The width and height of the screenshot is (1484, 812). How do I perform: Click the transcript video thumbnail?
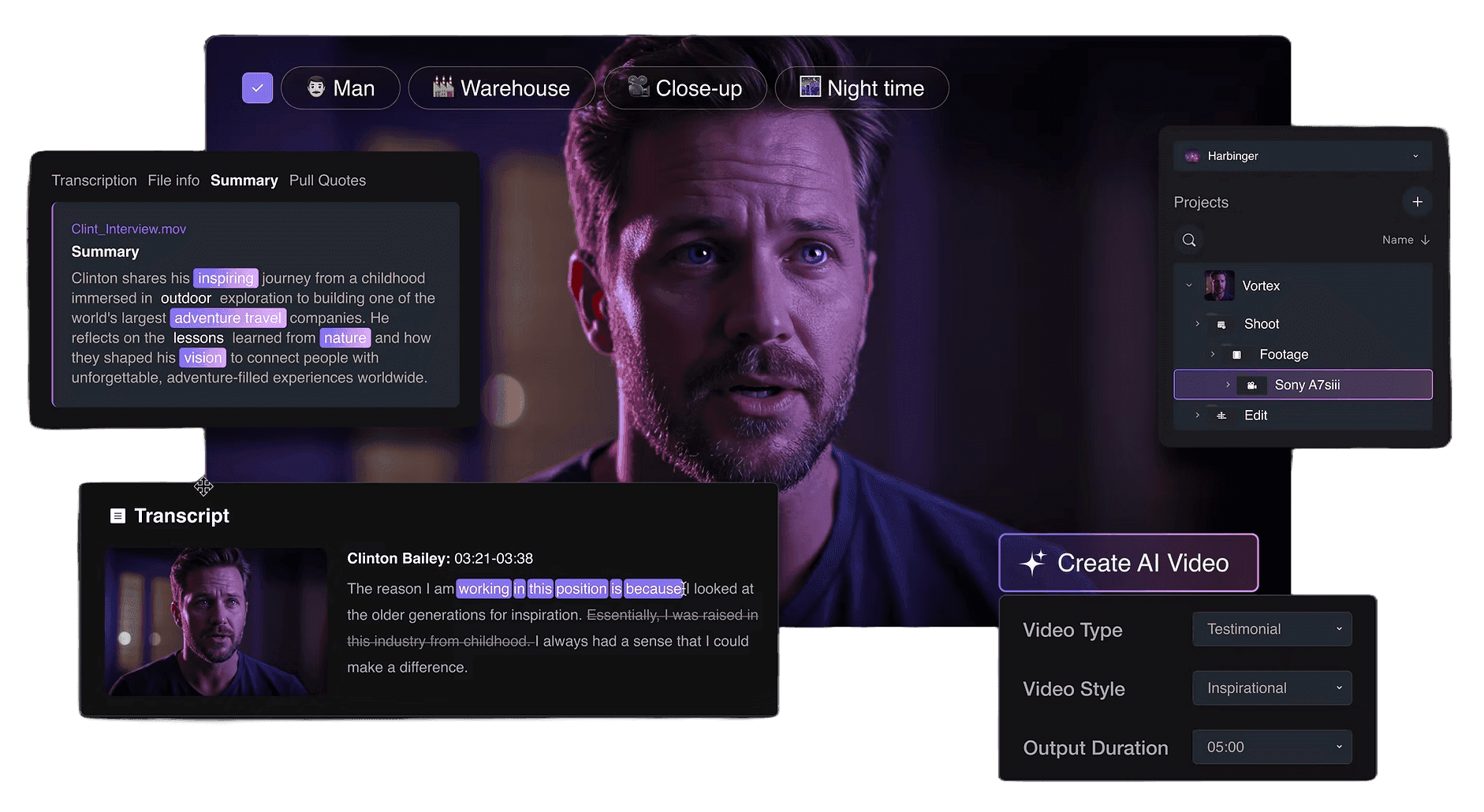(215, 622)
